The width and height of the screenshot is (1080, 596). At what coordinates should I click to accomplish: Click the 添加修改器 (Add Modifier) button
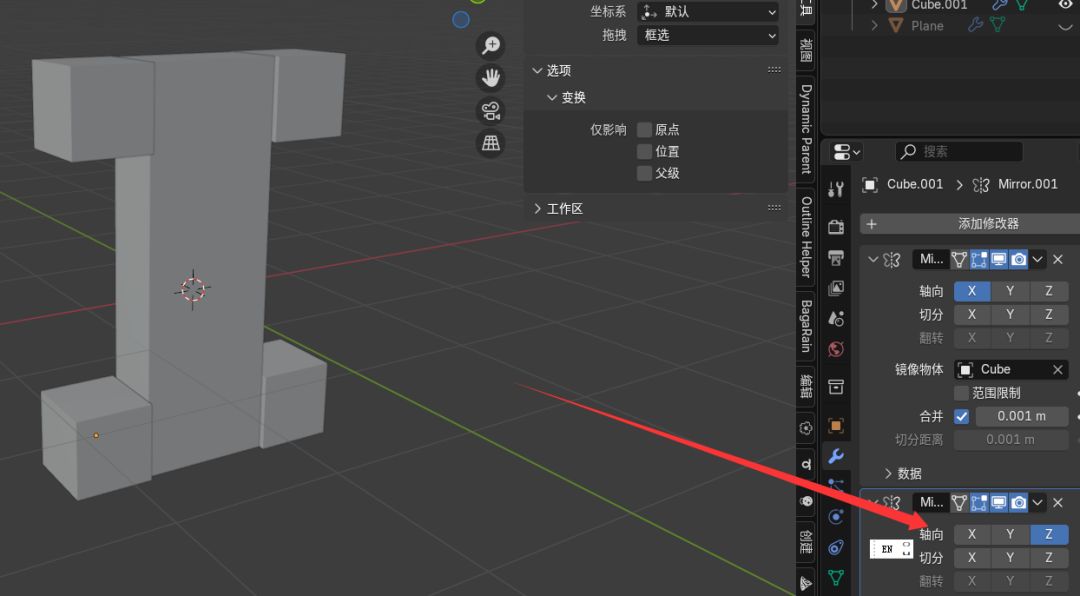(x=987, y=224)
